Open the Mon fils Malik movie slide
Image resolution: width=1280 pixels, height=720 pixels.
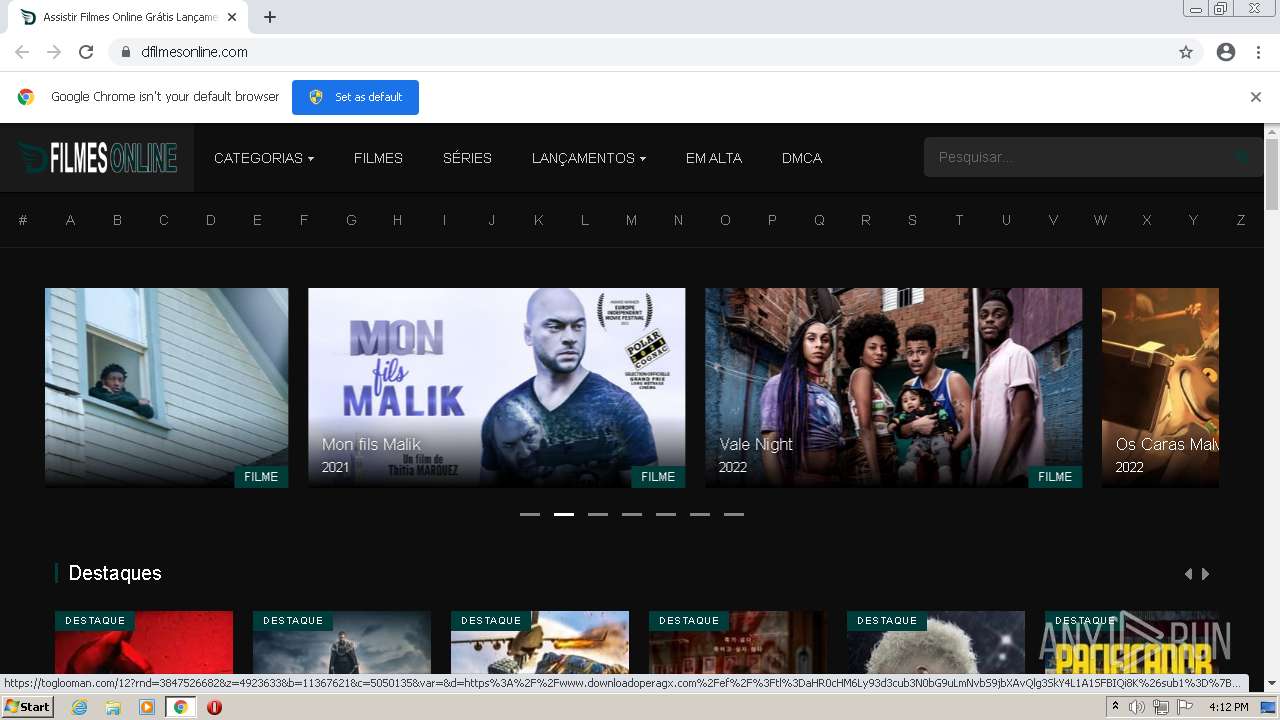click(497, 388)
